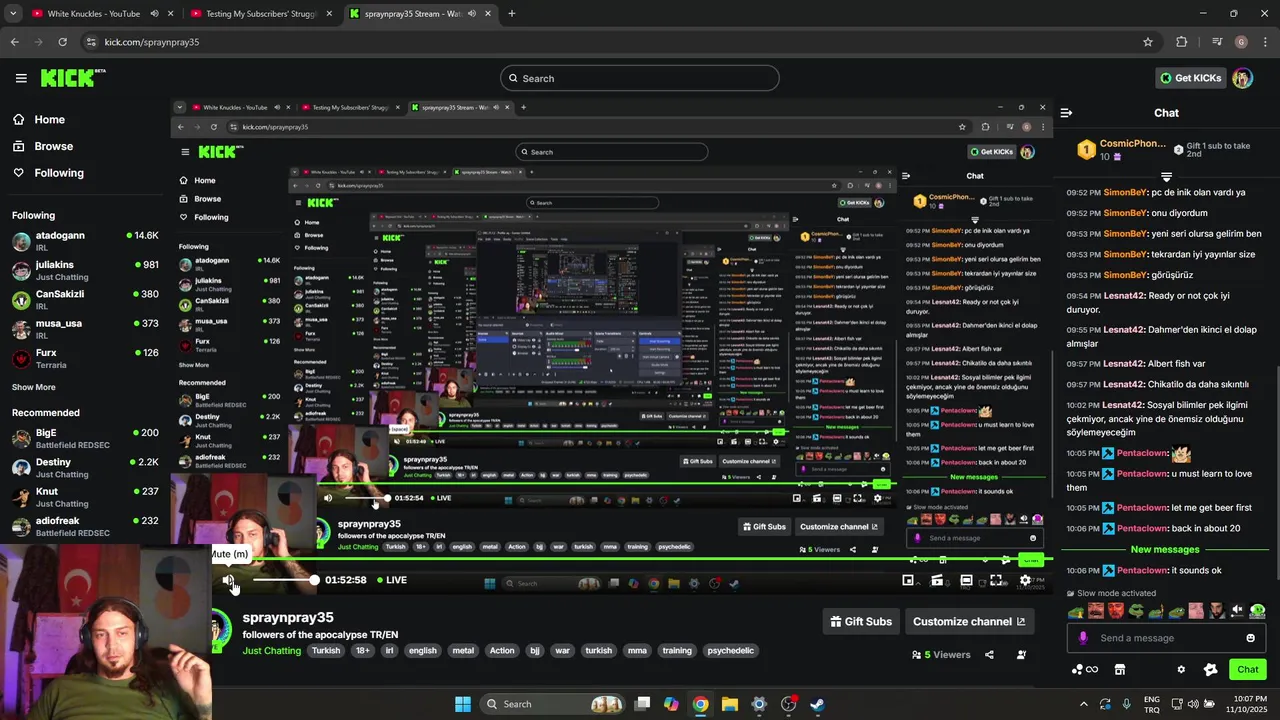This screenshot has height=720, width=1280.
Task: Open the emoji picker smiley icon
Action: pos(1250,638)
